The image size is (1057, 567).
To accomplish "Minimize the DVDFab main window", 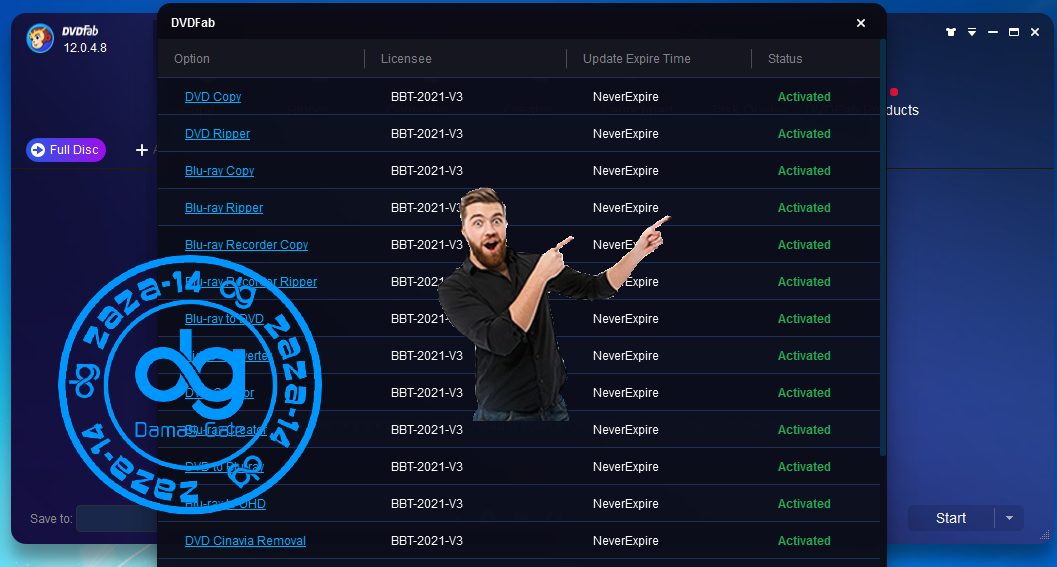I will [993, 32].
